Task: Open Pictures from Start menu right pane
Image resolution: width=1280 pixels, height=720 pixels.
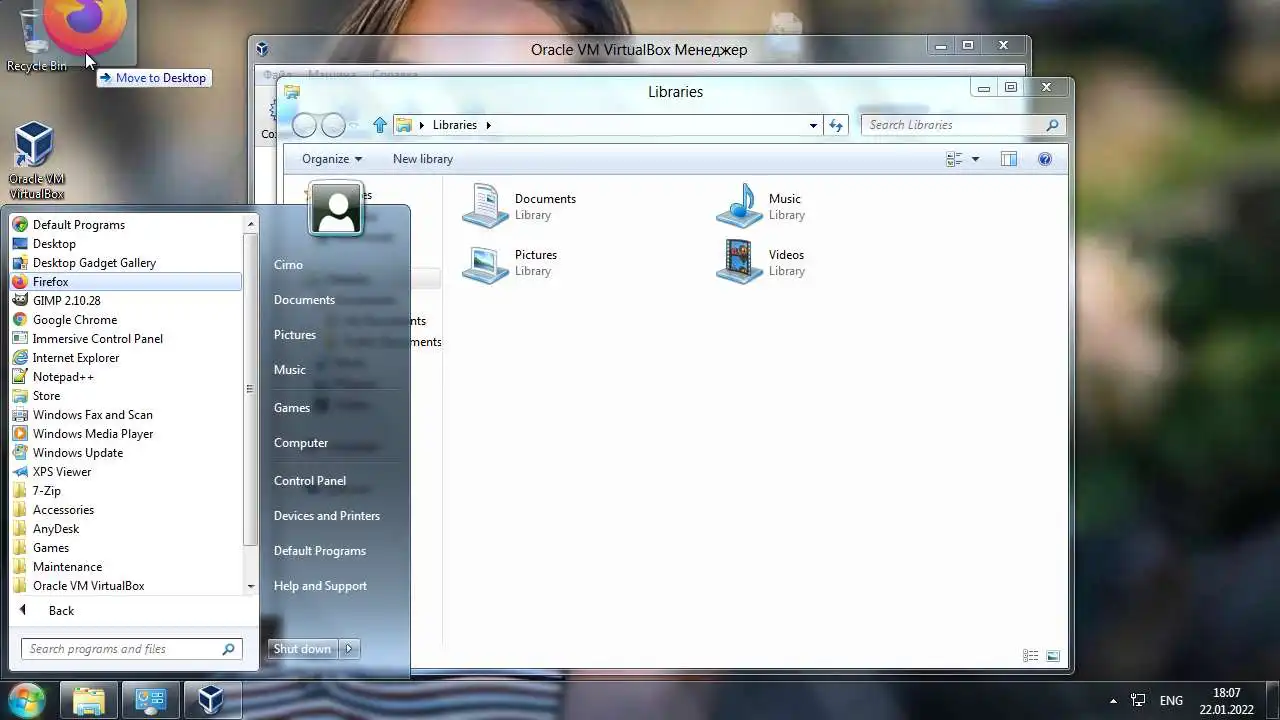Action: tap(295, 335)
